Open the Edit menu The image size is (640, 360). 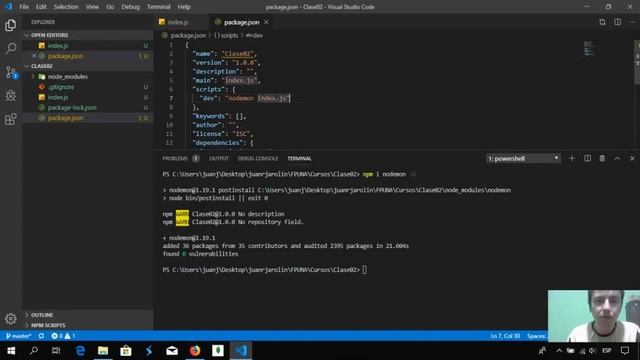click(x=41, y=7)
